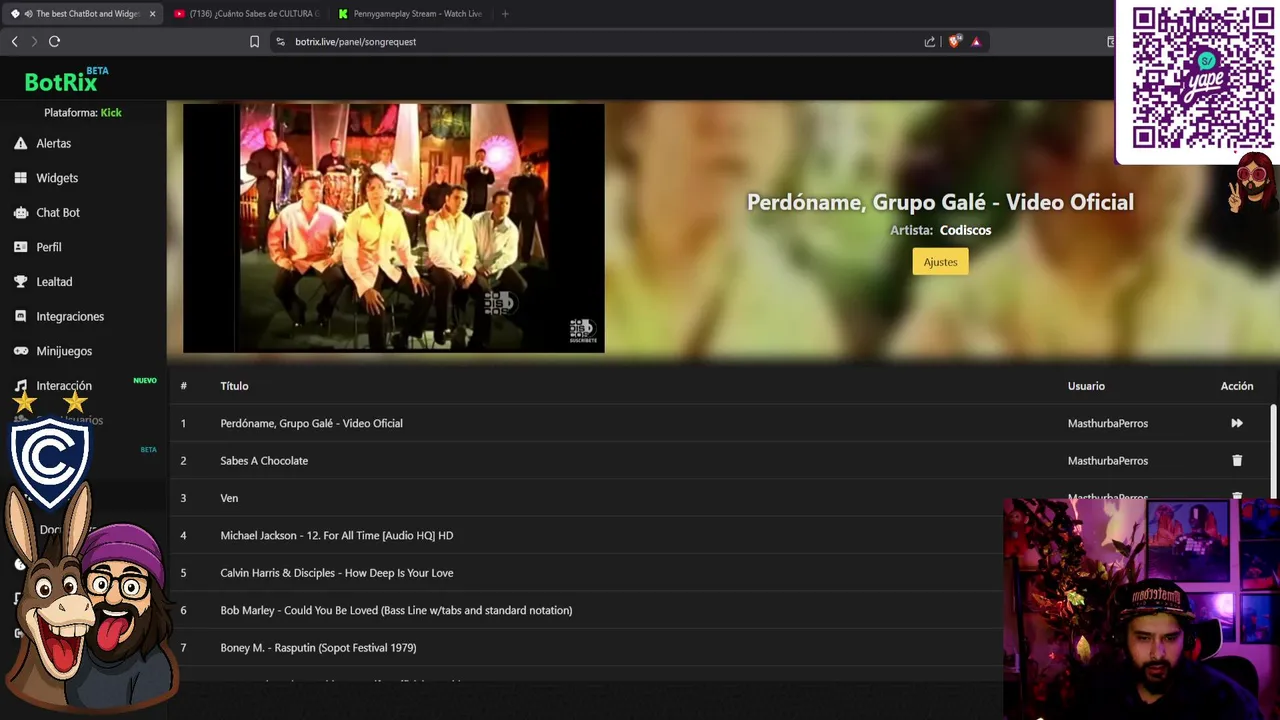Click the artist name Codiscos
Image resolution: width=1280 pixels, height=720 pixels.
point(965,230)
